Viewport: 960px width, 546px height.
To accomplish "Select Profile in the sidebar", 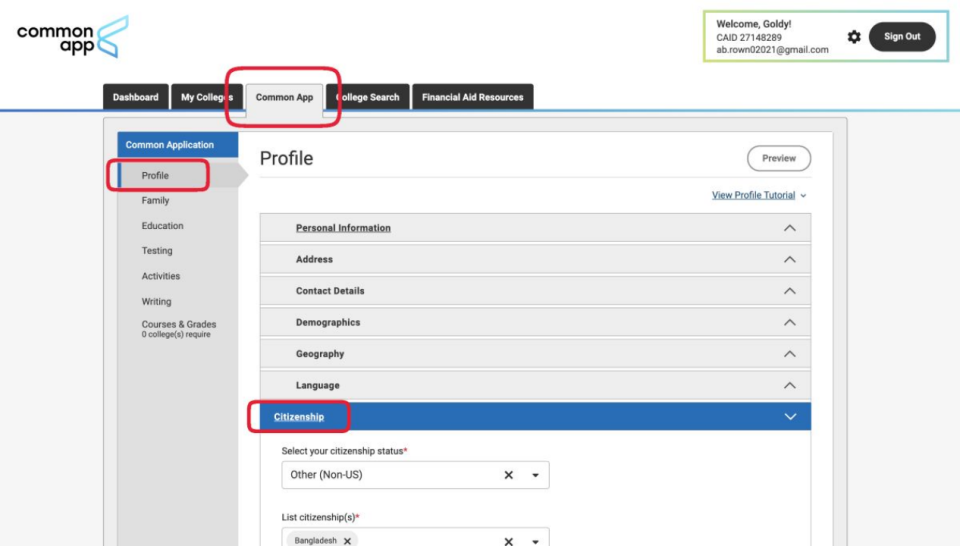I will 155,176.
